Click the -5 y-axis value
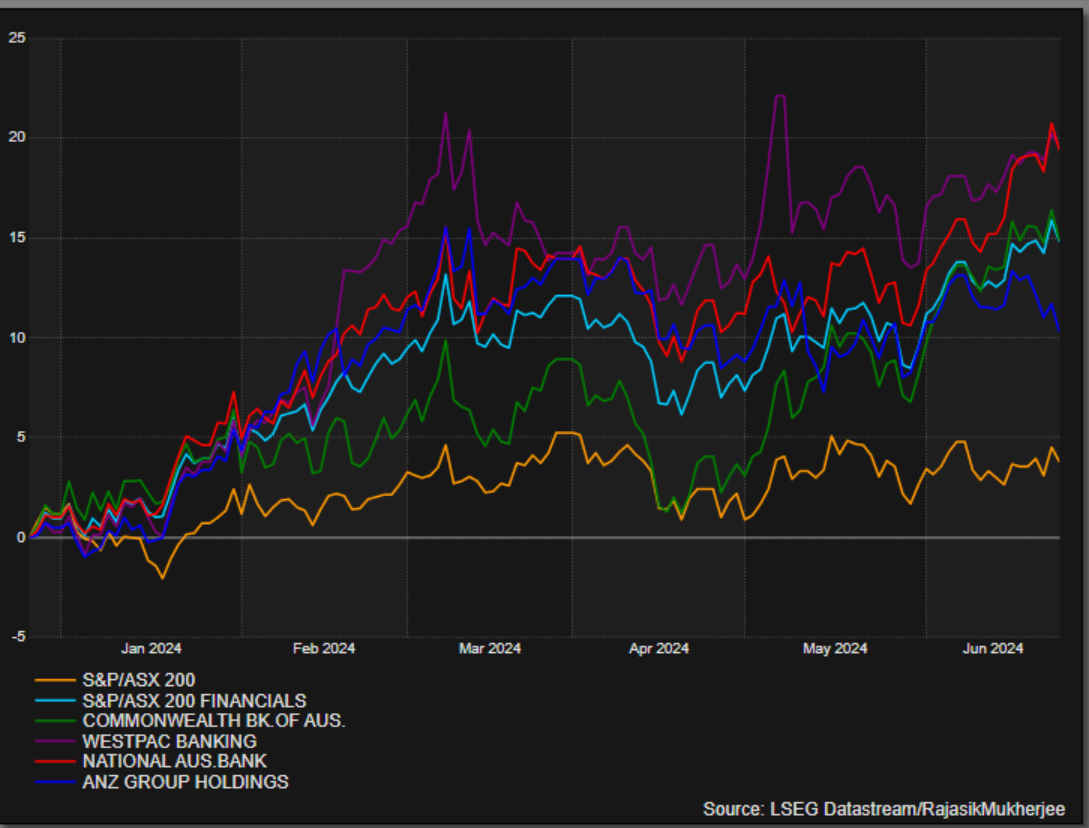The height and width of the screenshot is (828, 1089). click(x=18, y=636)
